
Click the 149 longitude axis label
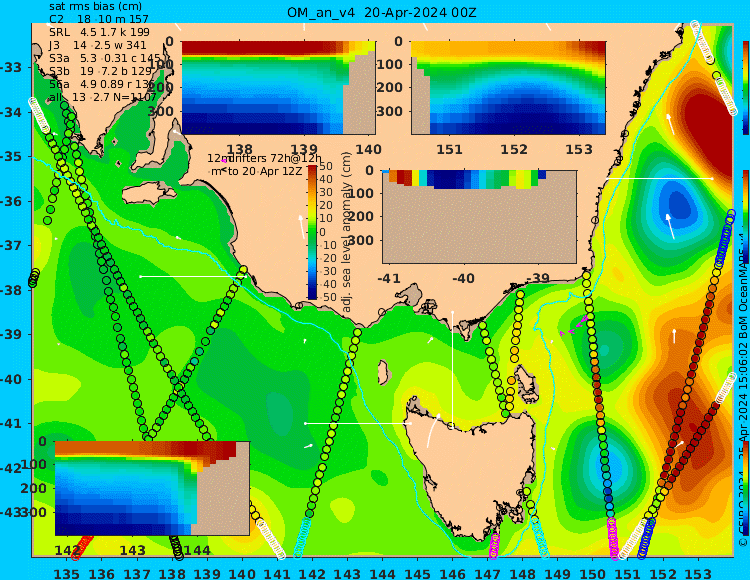[x=558, y=573]
